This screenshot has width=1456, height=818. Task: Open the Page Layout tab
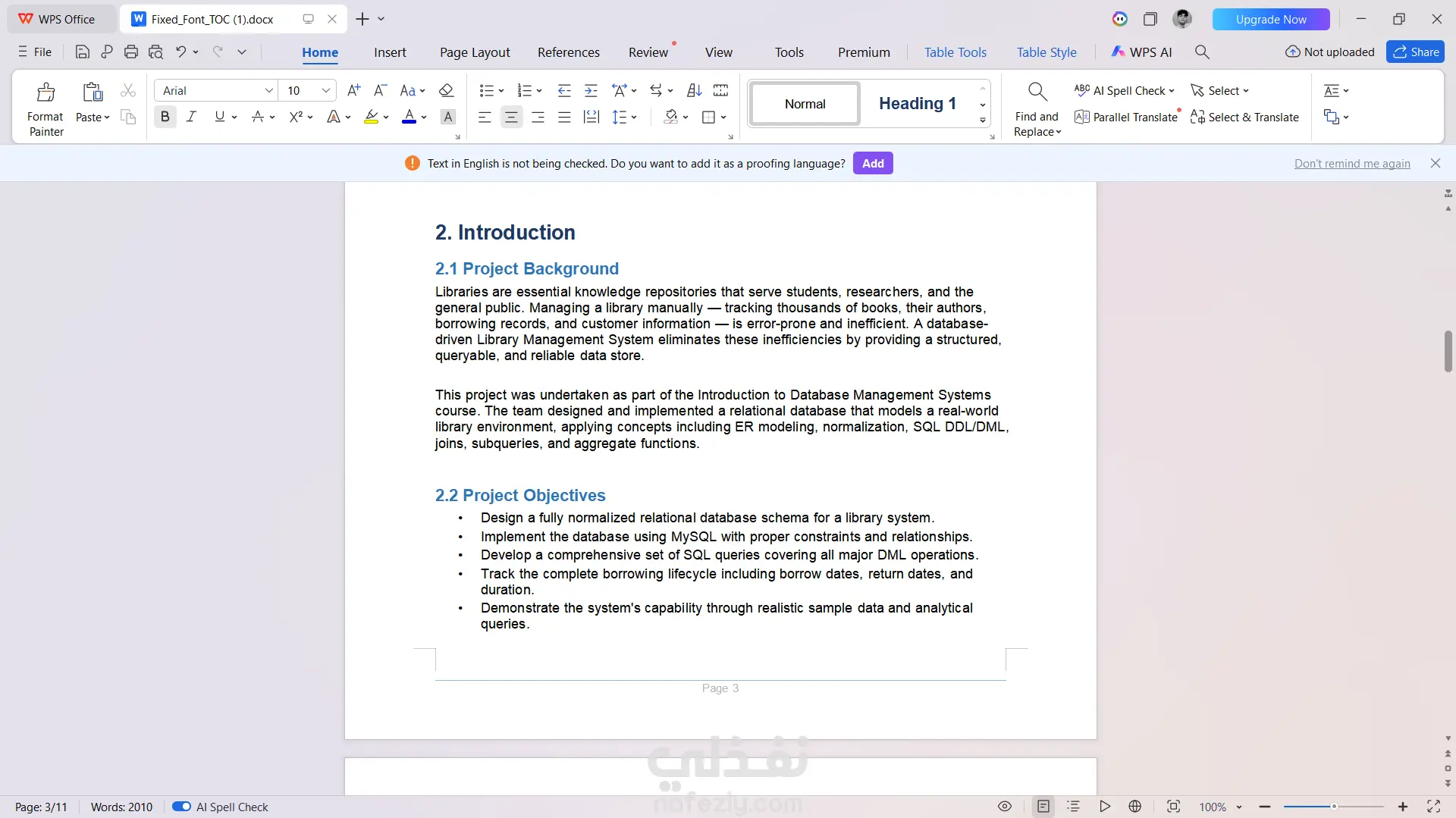coord(475,52)
